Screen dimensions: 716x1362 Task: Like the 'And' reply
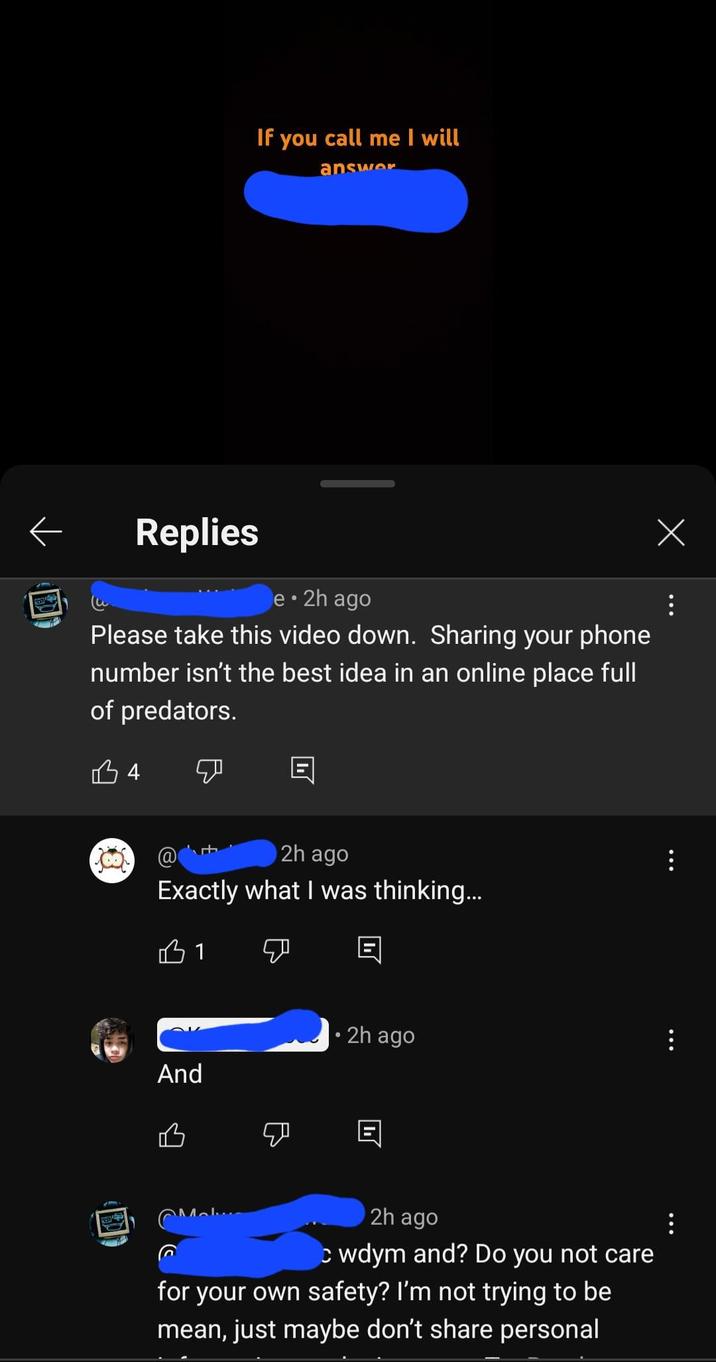[x=172, y=1135]
